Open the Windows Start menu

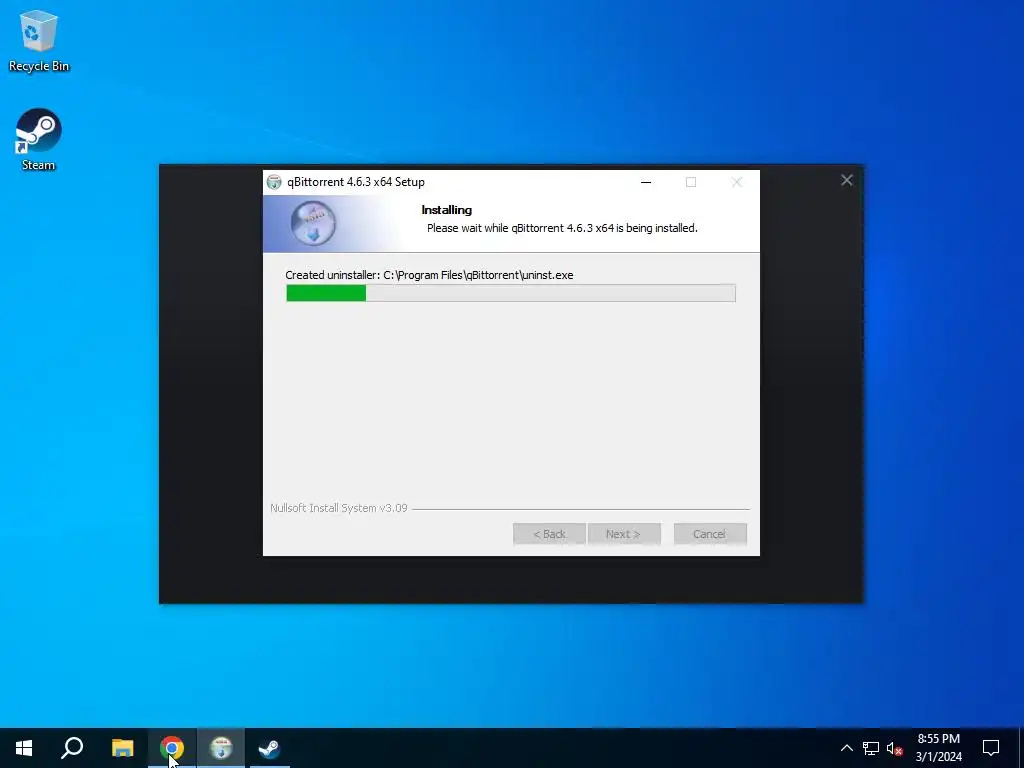(x=24, y=748)
